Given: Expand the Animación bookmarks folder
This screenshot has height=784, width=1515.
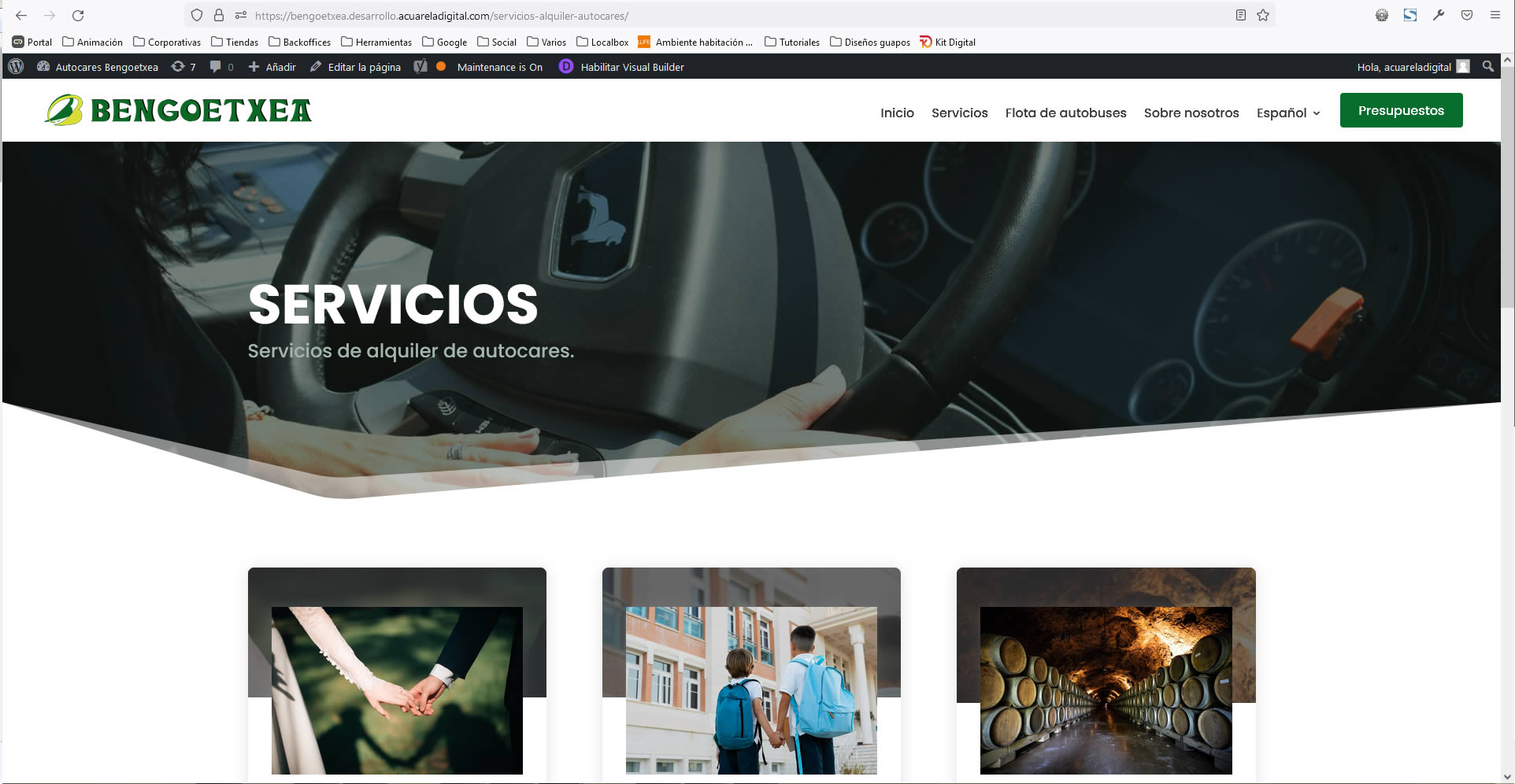Looking at the screenshot, I should tap(93, 43).
